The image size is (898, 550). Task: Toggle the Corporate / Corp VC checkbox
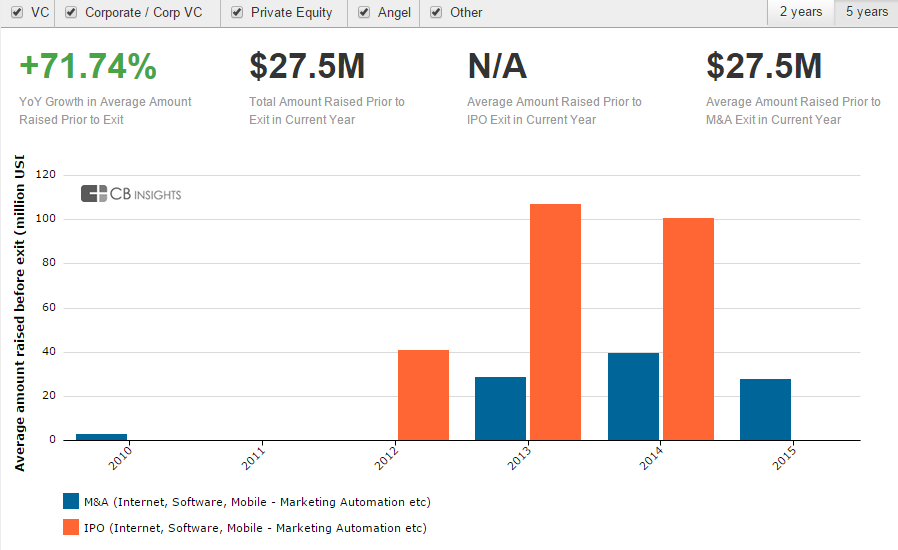[71, 13]
